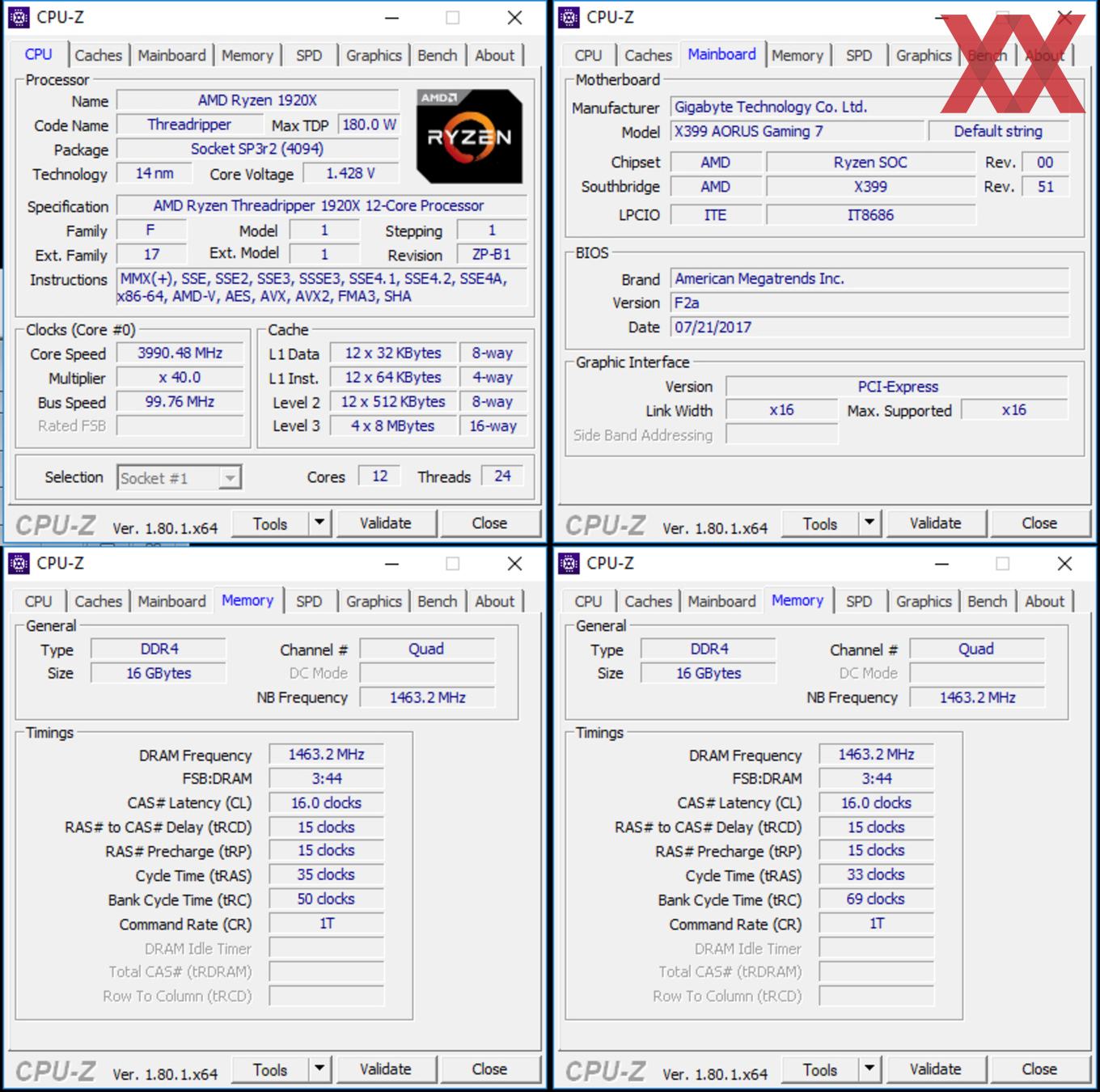Open About tab in top-left CPU window

[x=494, y=55]
